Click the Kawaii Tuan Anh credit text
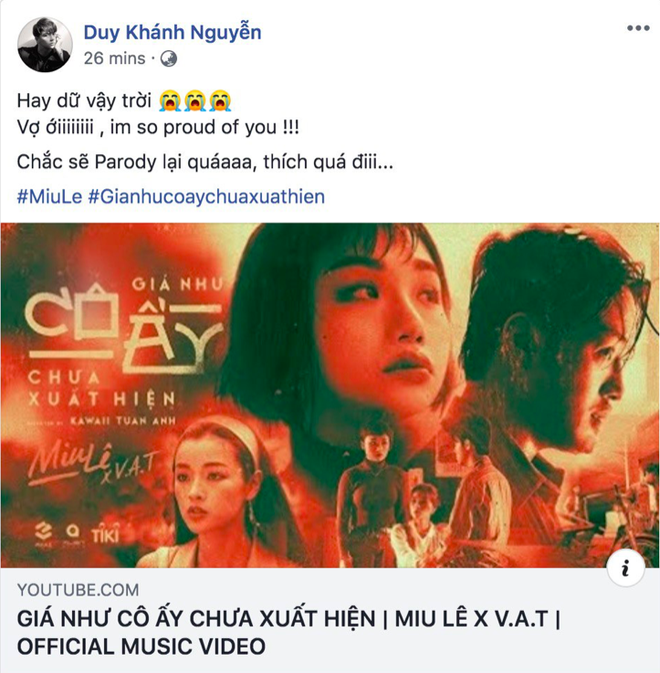Image resolution: width=660 pixels, height=673 pixels. [123, 421]
